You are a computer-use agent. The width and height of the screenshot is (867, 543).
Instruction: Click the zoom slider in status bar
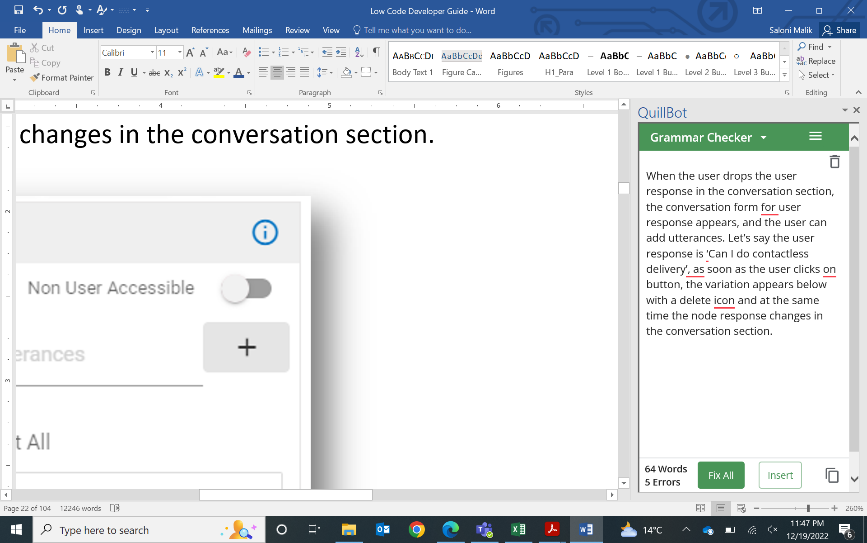pos(810,508)
